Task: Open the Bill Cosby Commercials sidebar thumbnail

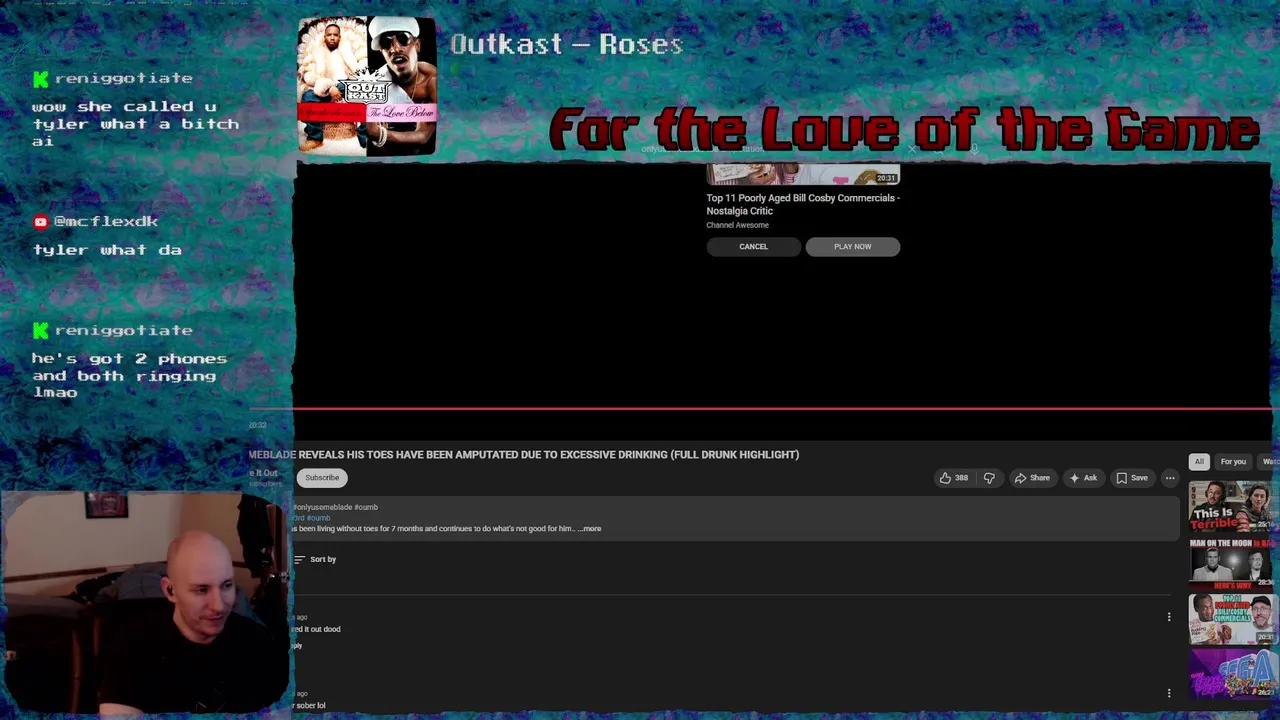Action: [x=1232, y=619]
